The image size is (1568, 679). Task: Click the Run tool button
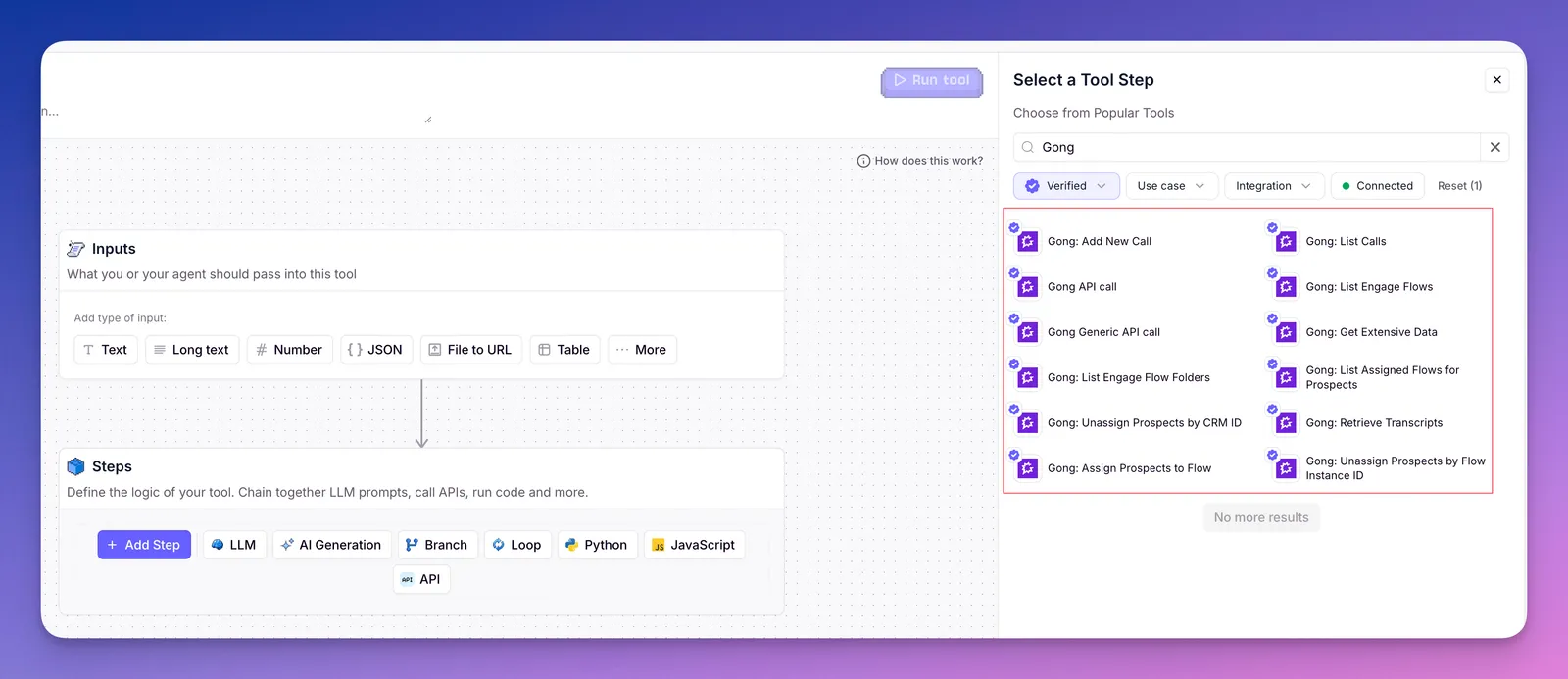(932, 81)
